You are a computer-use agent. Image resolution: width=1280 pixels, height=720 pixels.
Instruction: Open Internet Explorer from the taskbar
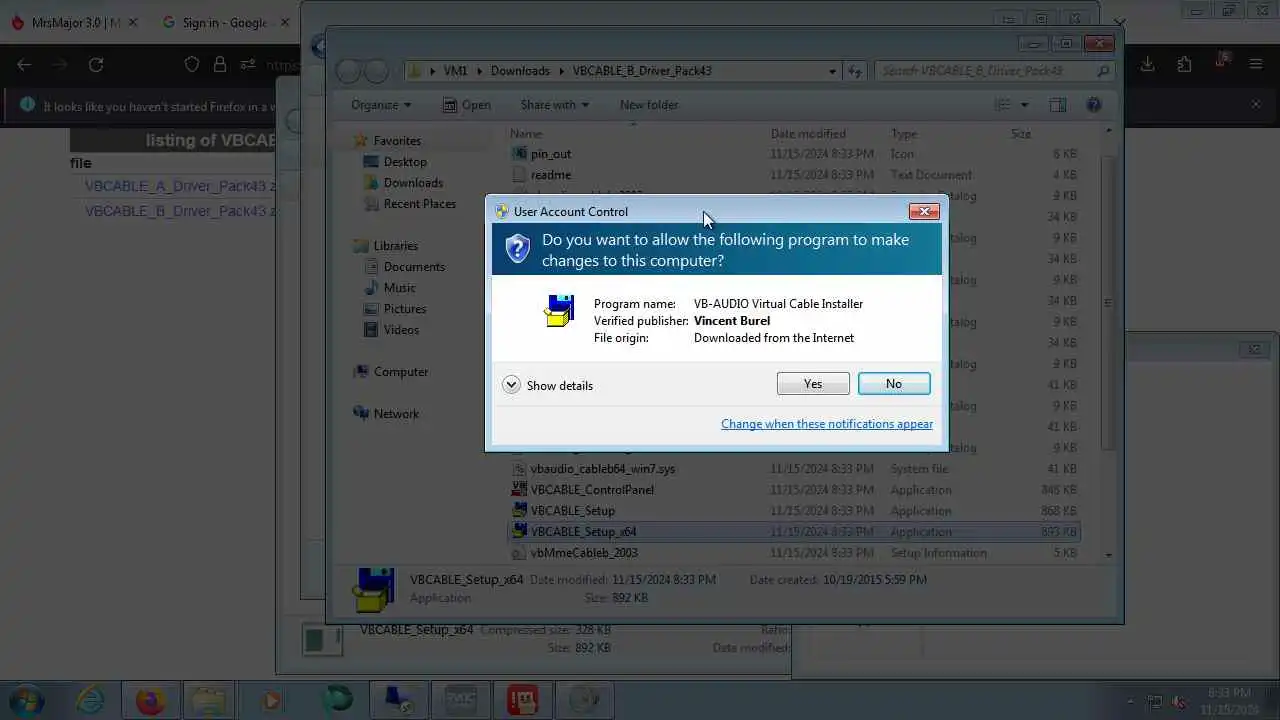point(90,700)
